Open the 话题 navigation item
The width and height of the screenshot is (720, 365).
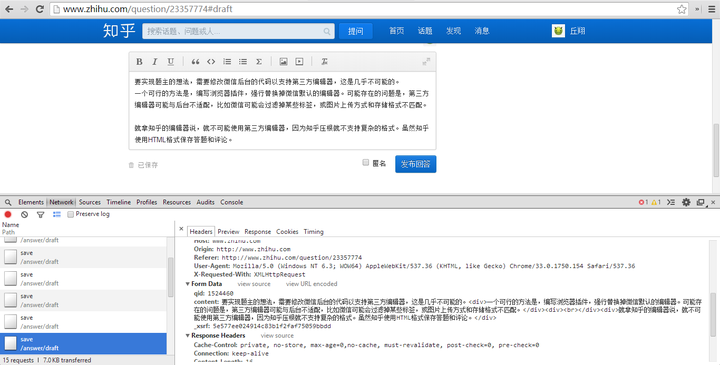[425, 31]
